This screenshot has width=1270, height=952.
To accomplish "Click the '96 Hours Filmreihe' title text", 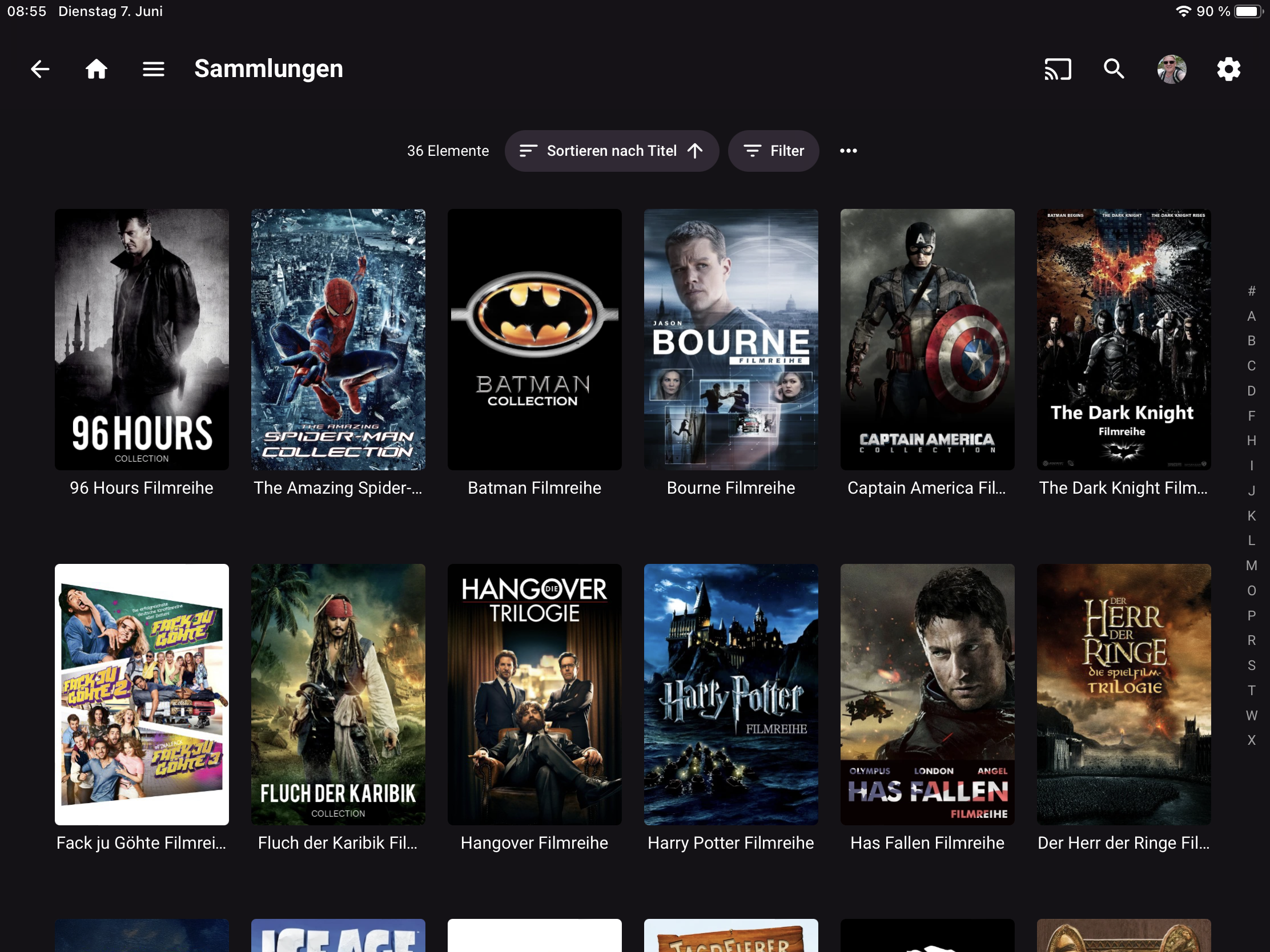I will [142, 488].
